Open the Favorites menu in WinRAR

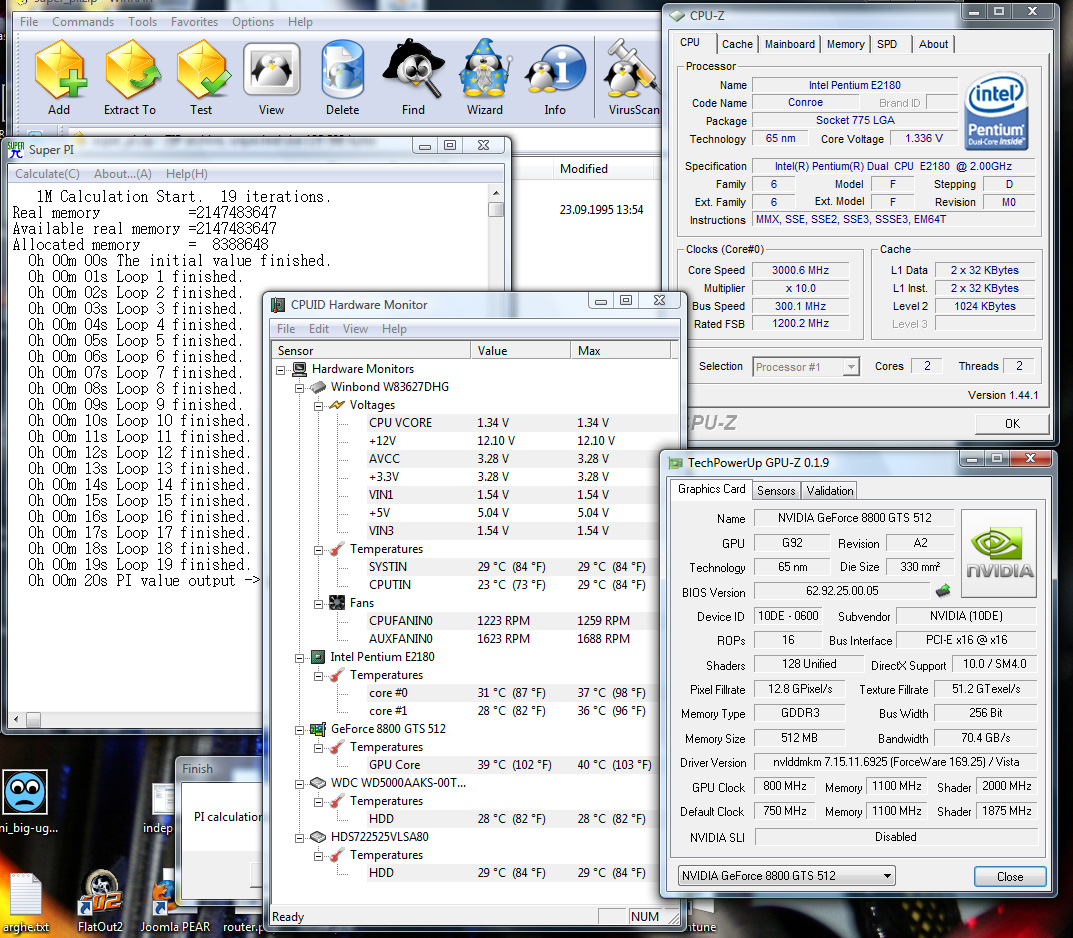tap(194, 22)
